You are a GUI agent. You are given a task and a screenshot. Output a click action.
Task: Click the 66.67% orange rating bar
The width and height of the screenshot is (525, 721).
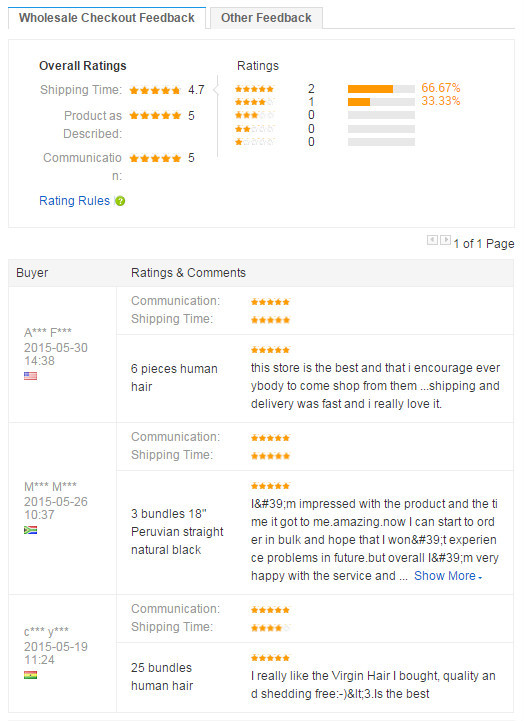[x=370, y=89]
